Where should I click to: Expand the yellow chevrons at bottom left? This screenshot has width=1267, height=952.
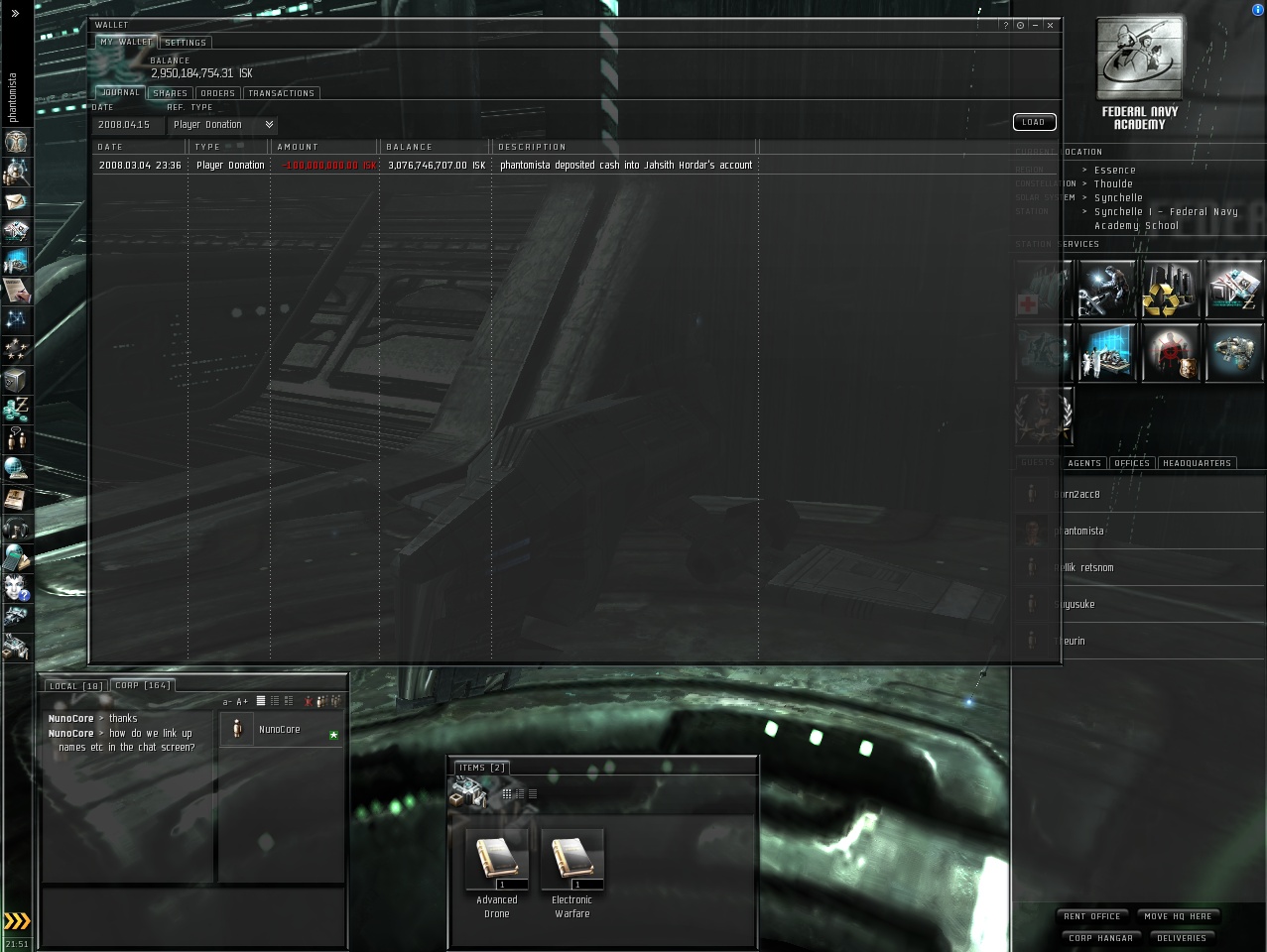click(17, 921)
